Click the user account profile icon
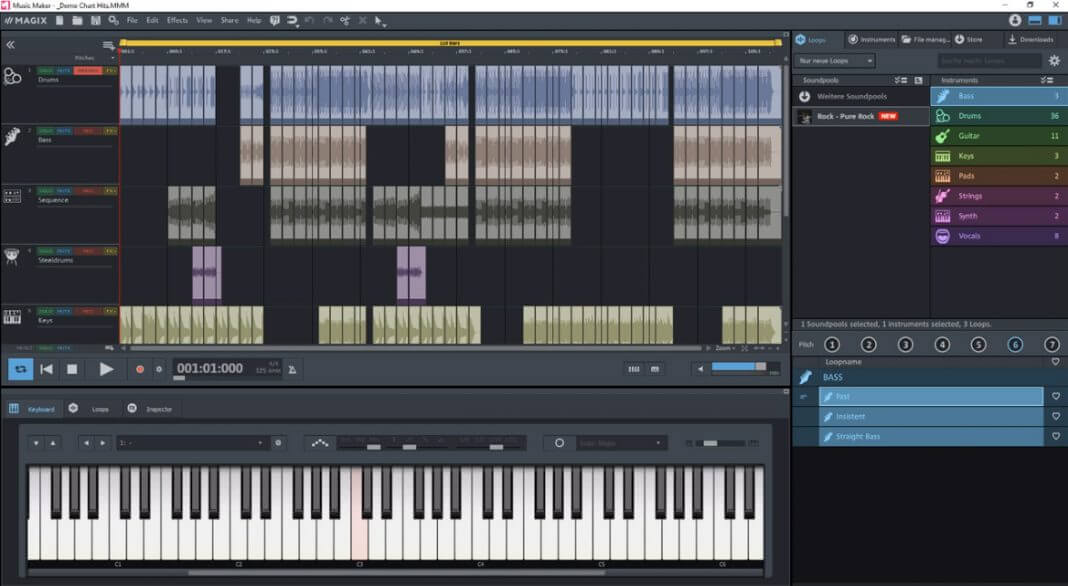Image resolution: width=1068 pixels, height=586 pixels. click(1016, 20)
